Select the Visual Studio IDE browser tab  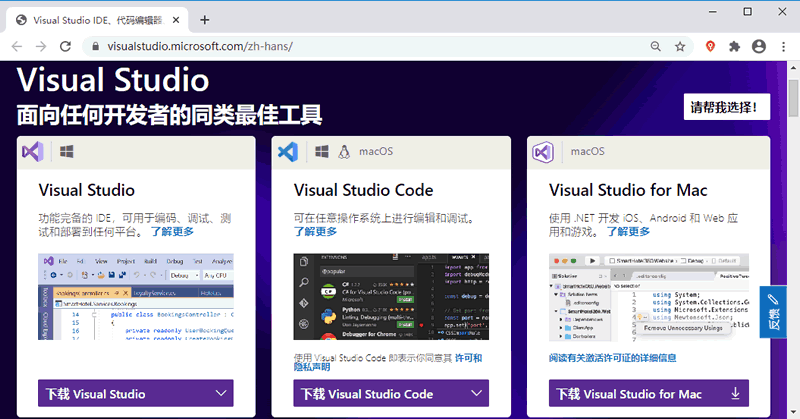97,20
